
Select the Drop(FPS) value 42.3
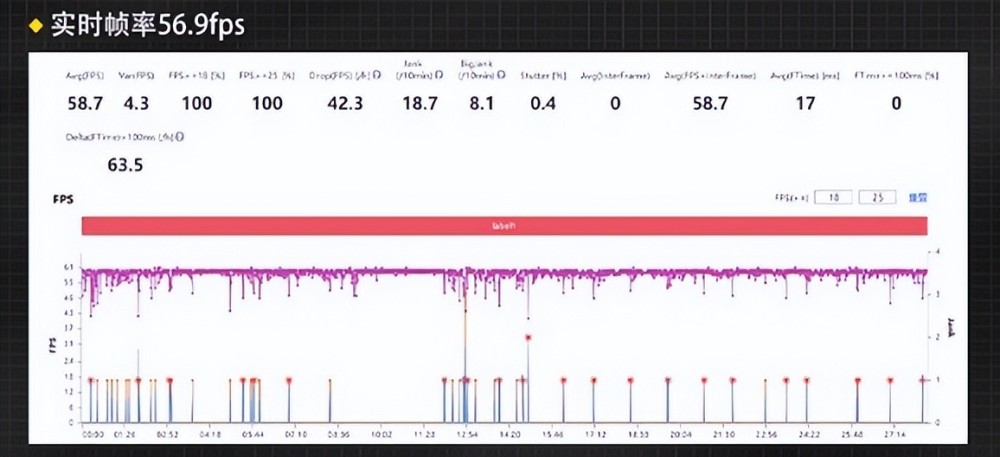(345, 103)
